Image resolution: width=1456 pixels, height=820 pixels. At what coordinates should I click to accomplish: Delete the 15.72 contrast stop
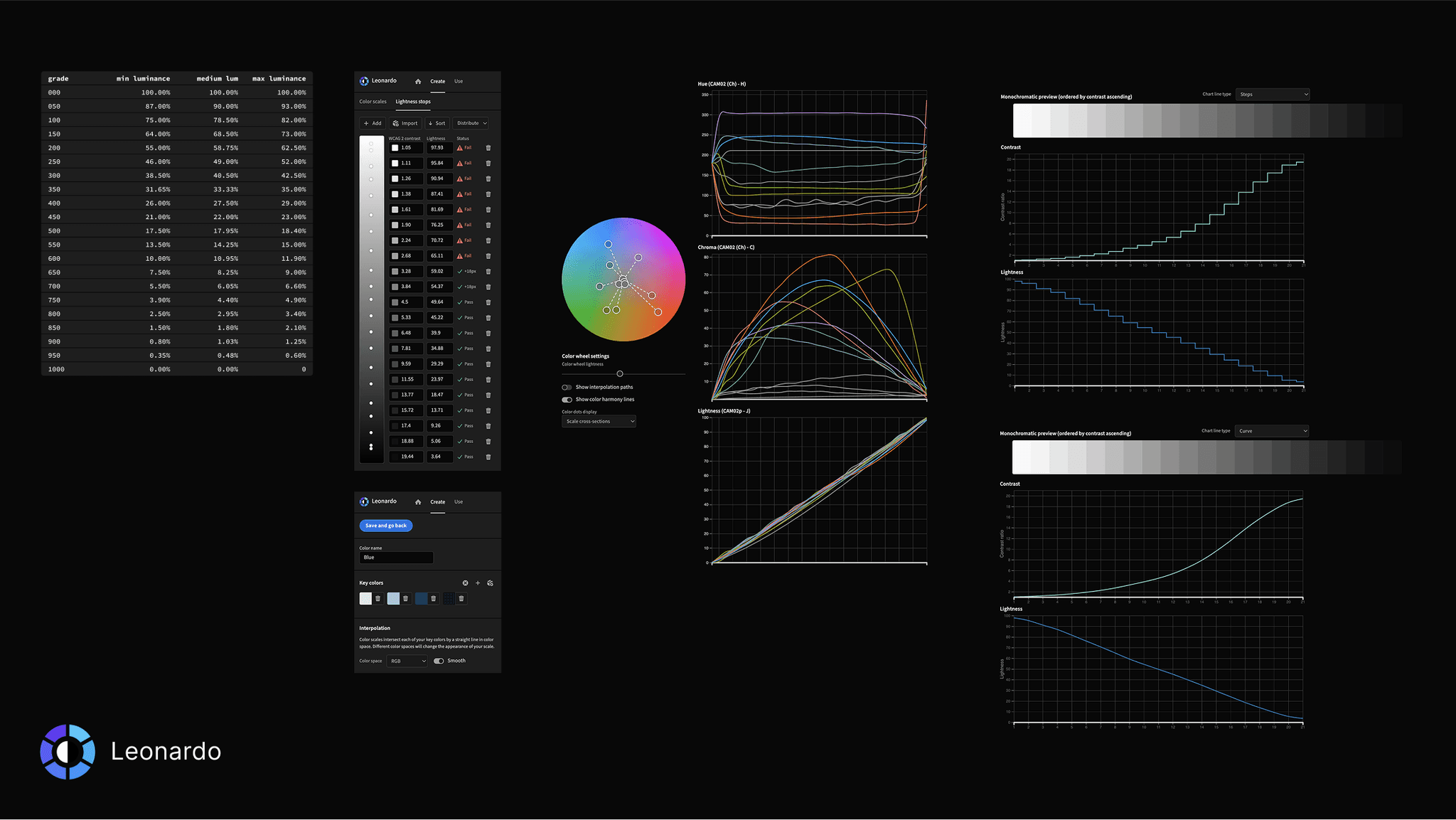coord(488,410)
